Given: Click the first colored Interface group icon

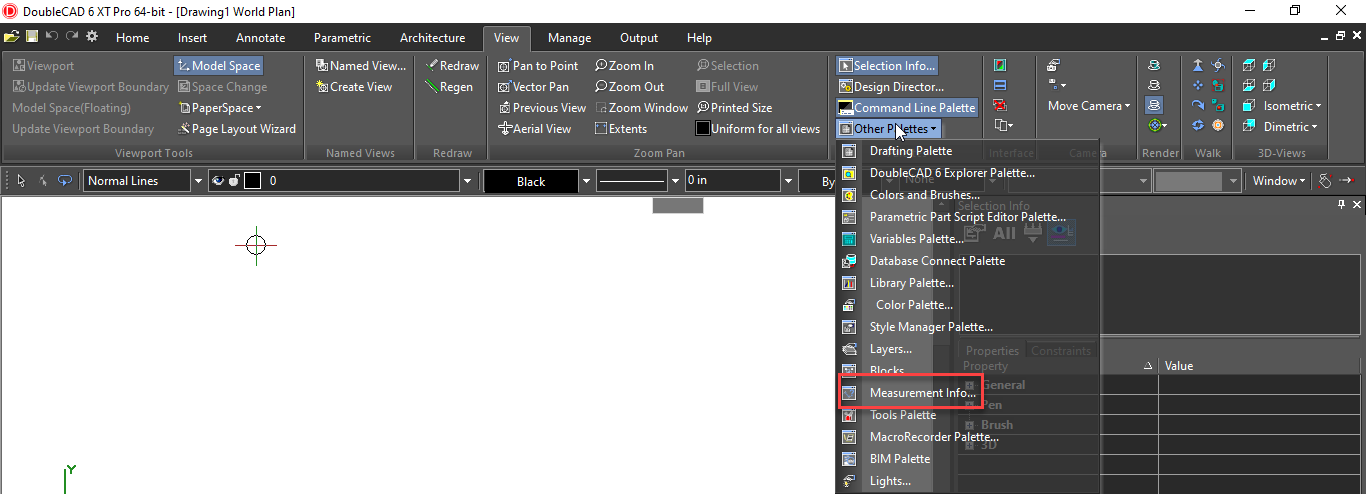Looking at the screenshot, I should 1000,66.
